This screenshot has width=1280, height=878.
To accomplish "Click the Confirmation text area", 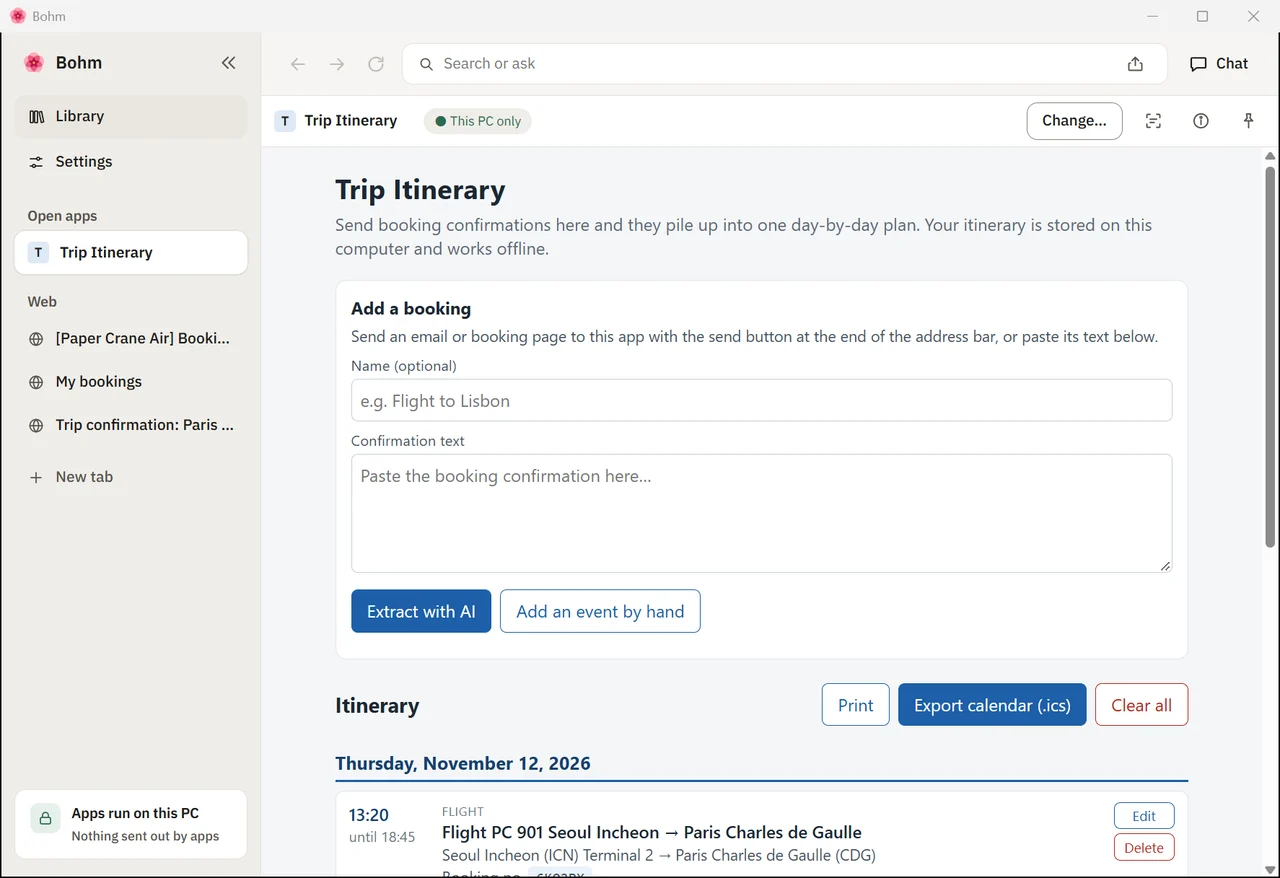I will point(761,514).
